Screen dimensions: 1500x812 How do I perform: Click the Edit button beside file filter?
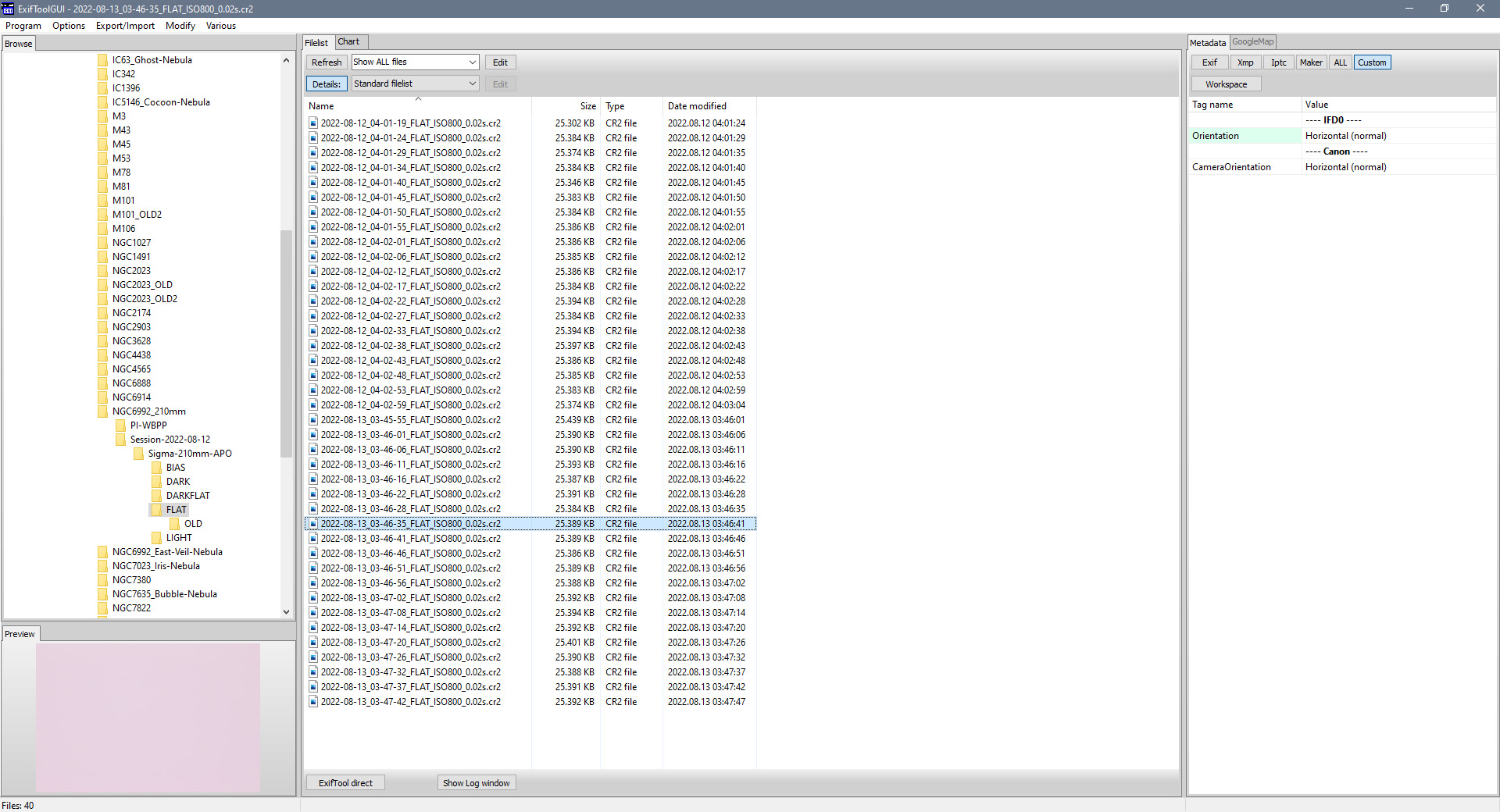click(500, 62)
